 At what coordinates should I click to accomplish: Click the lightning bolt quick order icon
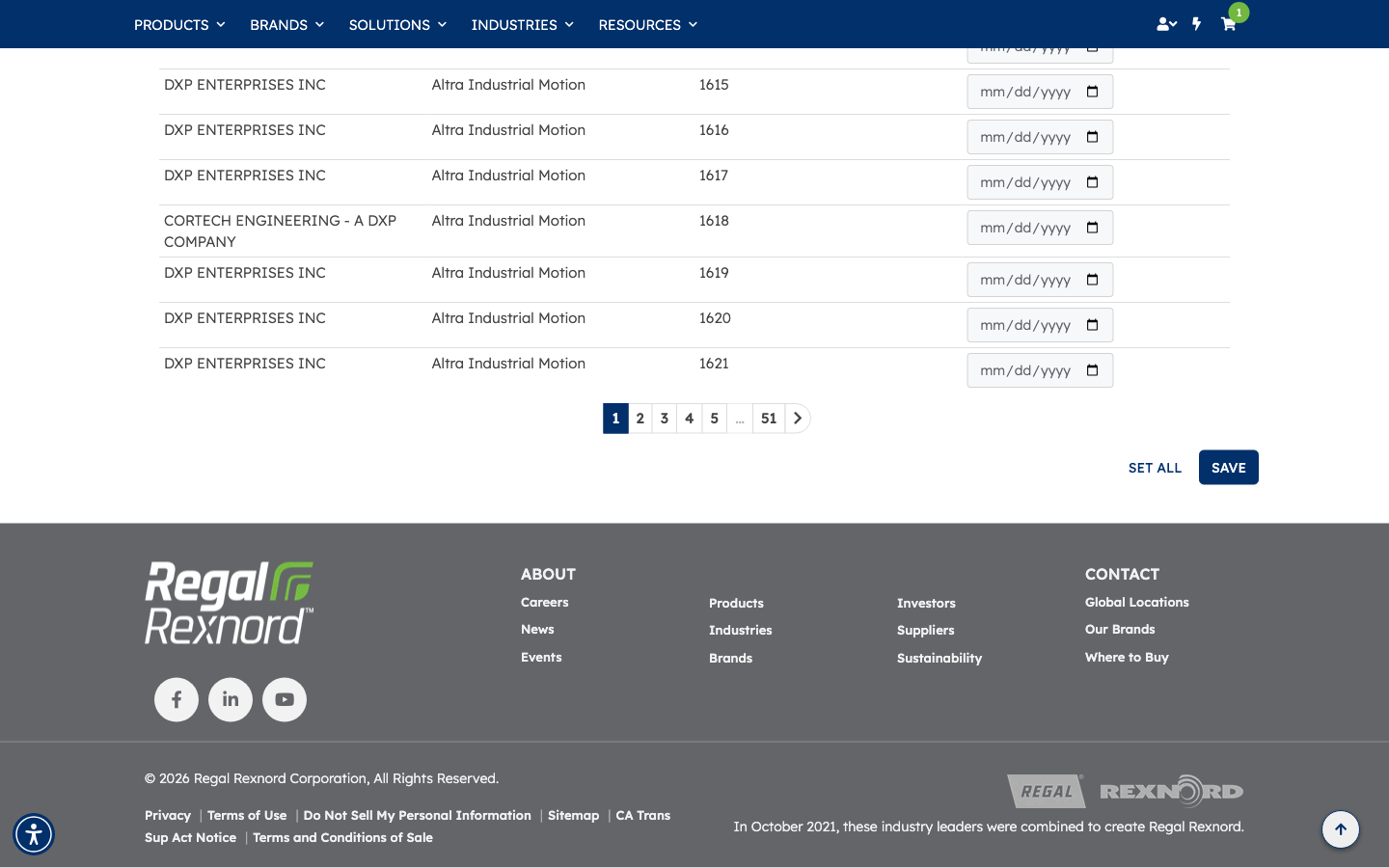coord(1196,24)
